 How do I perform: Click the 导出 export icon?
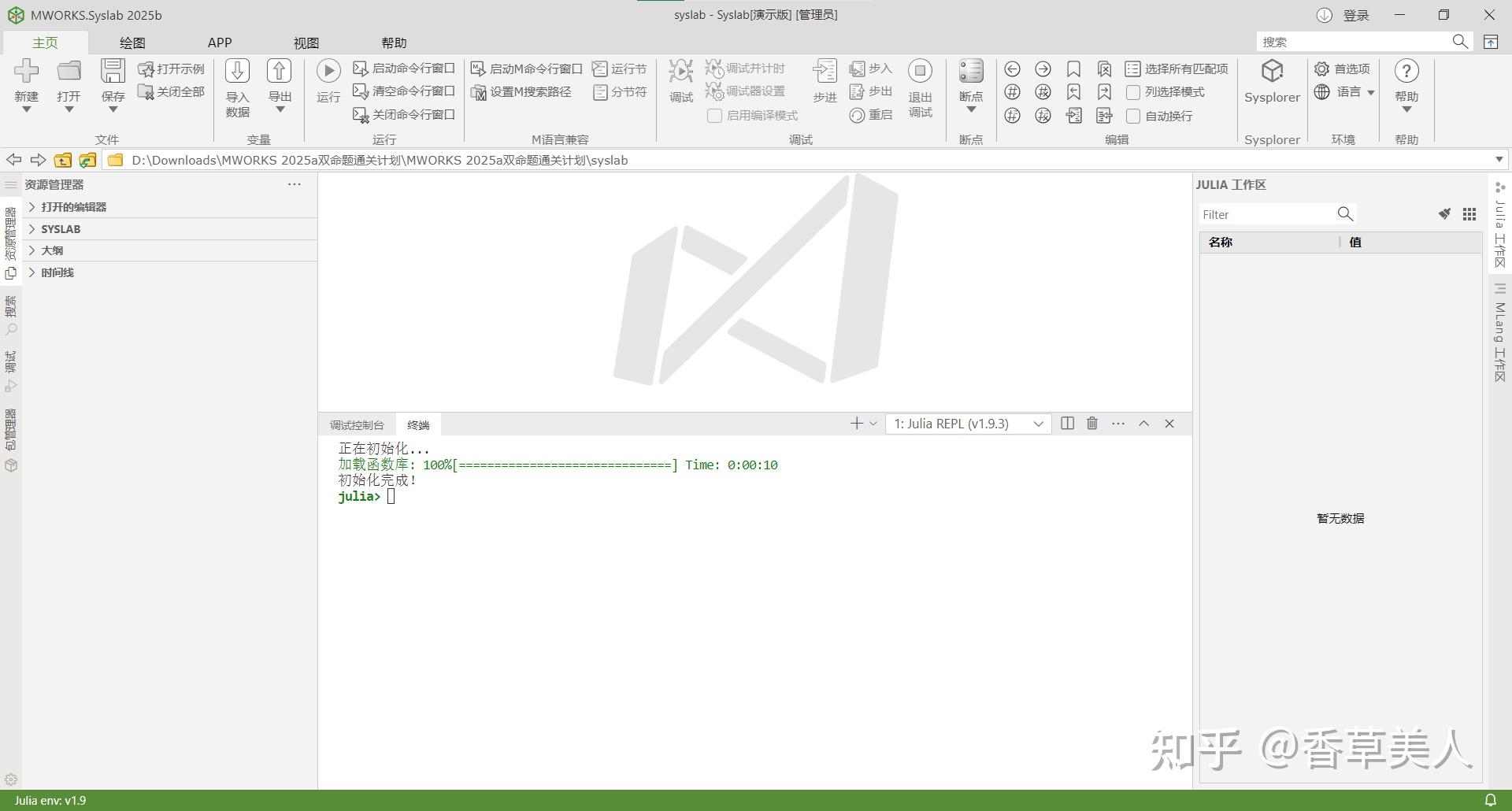click(x=280, y=72)
